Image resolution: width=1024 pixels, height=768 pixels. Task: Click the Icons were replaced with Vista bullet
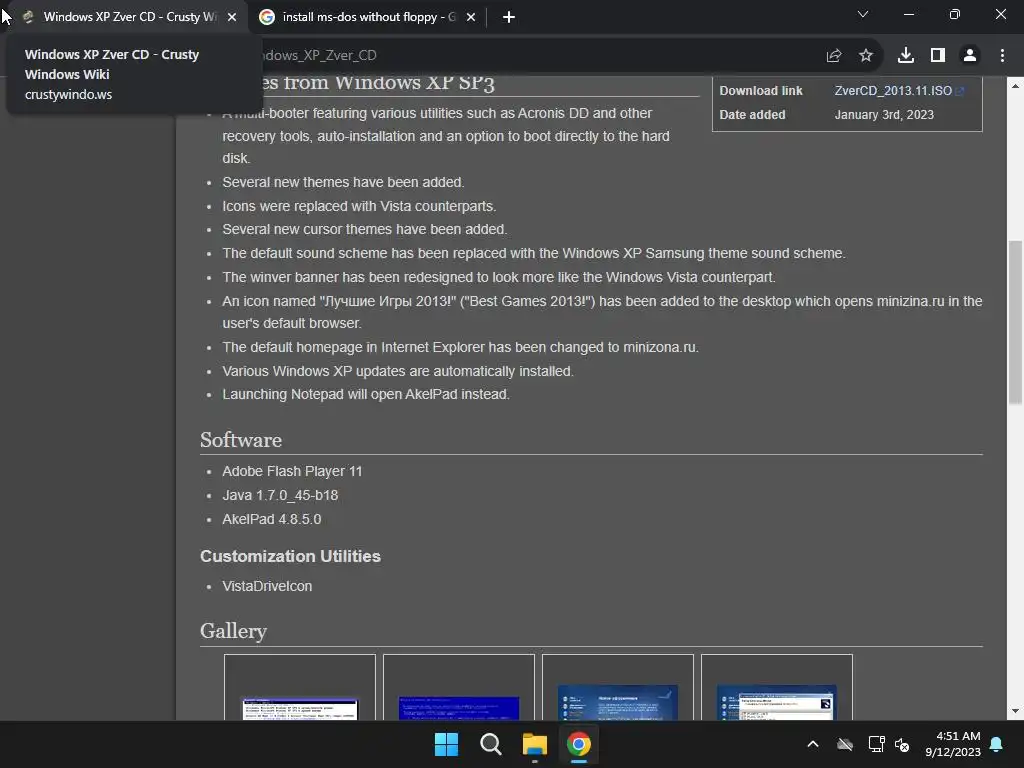pyautogui.click(x=359, y=206)
